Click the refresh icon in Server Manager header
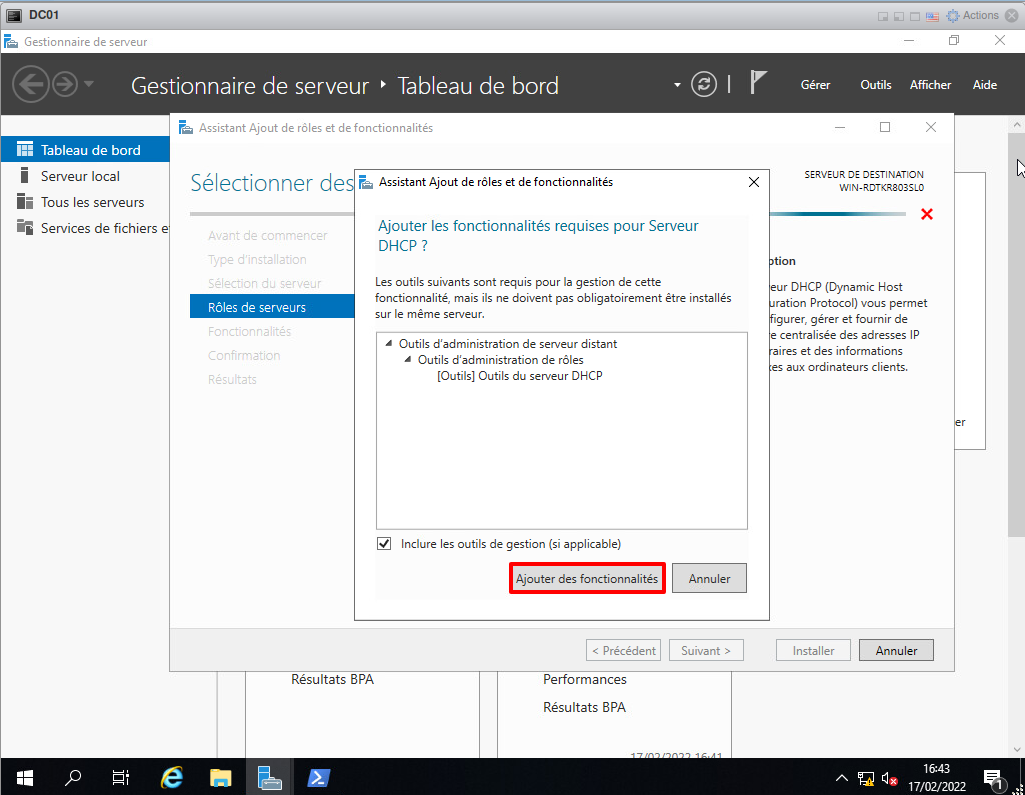 pos(705,85)
